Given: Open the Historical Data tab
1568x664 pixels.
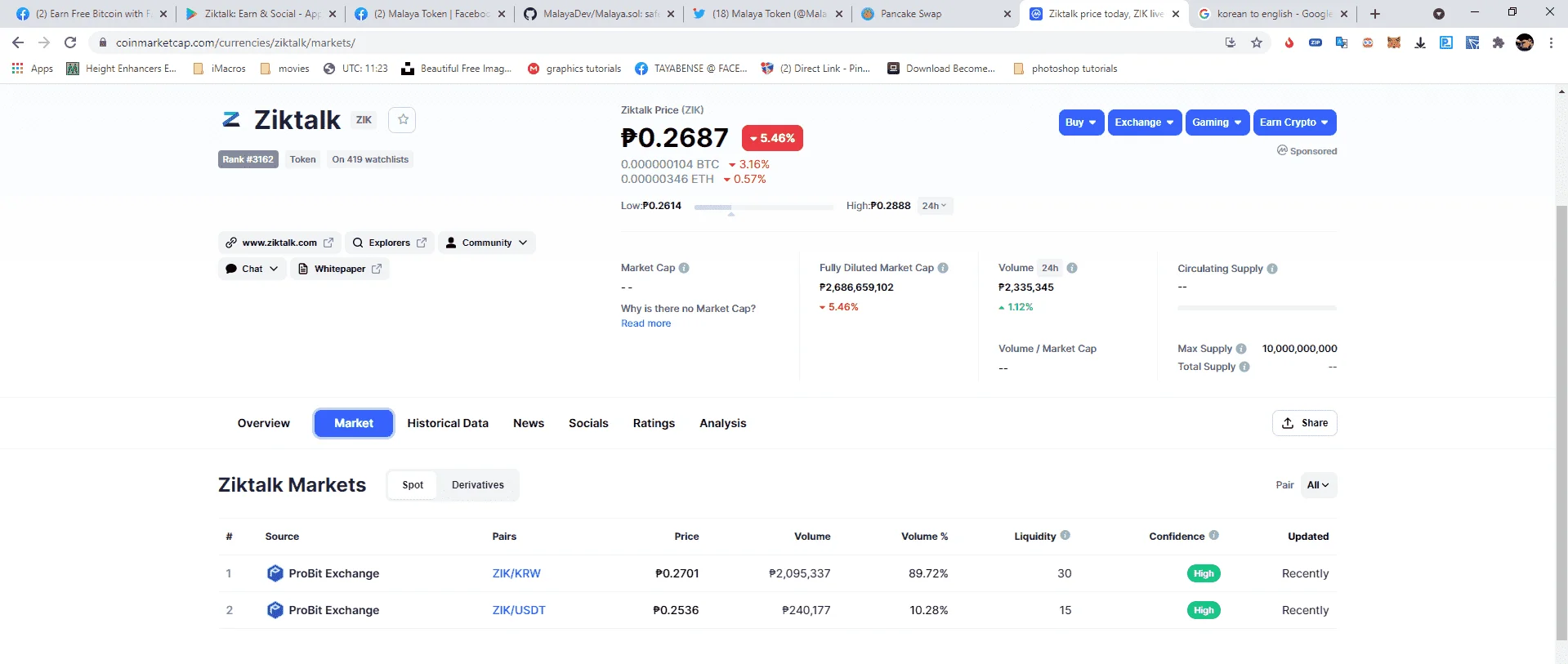Looking at the screenshot, I should pyautogui.click(x=448, y=423).
